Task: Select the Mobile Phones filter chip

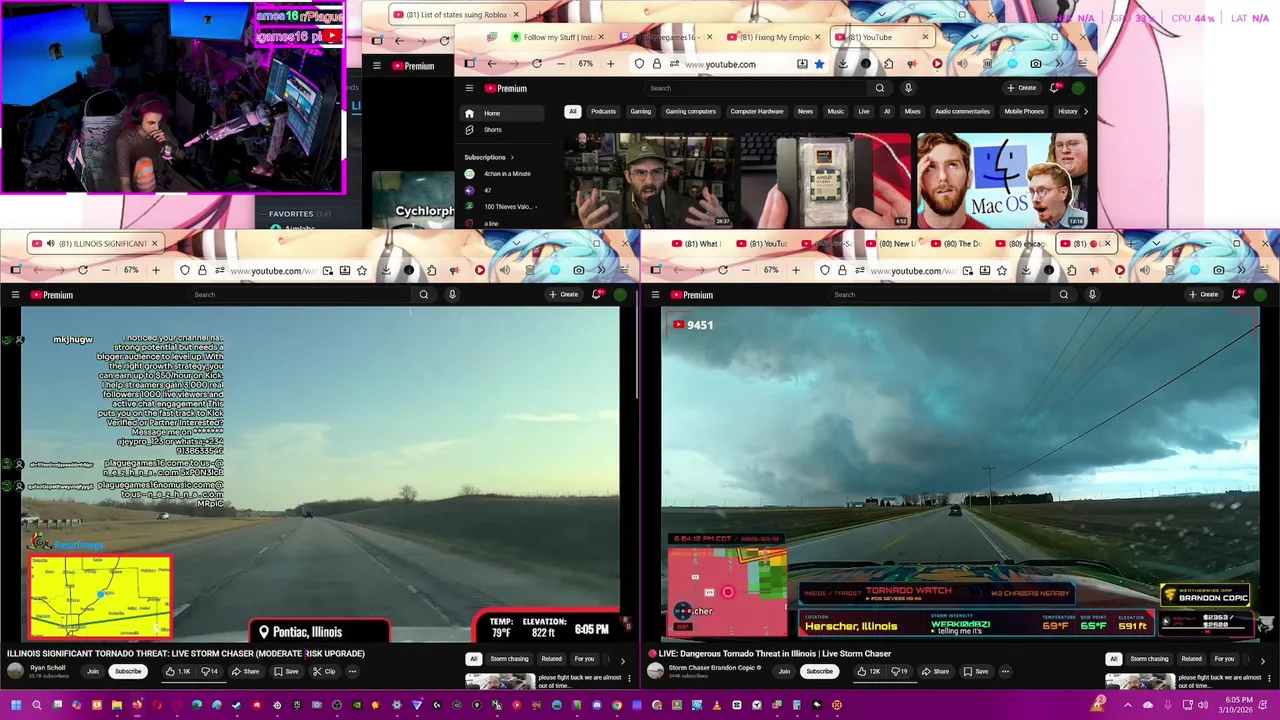Action: 1023,111
